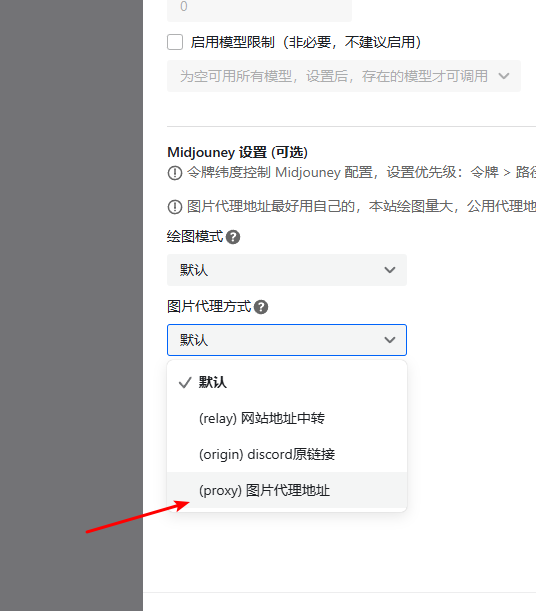The height and width of the screenshot is (611, 536).
Task: Click the checkmark icon beside 默认 option
Action: pos(185,383)
